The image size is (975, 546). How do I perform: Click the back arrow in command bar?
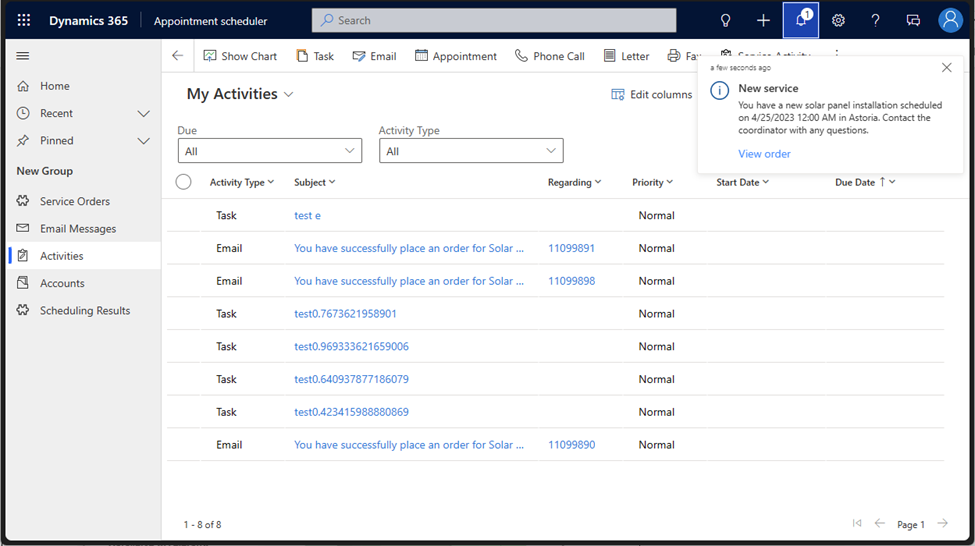pyautogui.click(x=178, y=56)
